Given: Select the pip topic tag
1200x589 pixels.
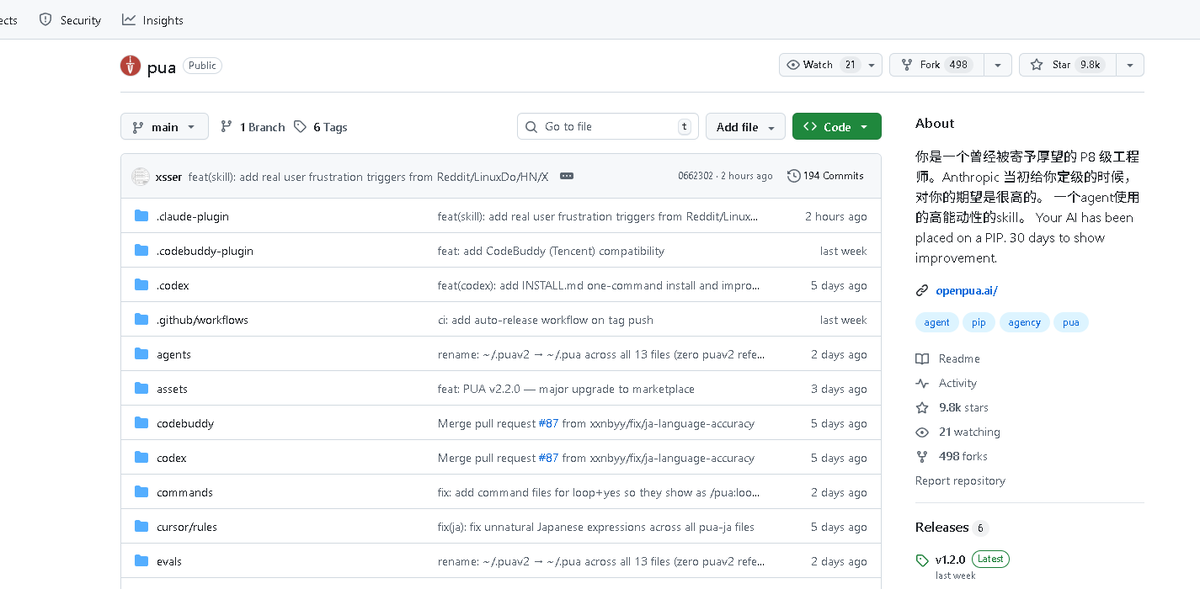Looking at the screenshot, I should [x=978, y=322].
